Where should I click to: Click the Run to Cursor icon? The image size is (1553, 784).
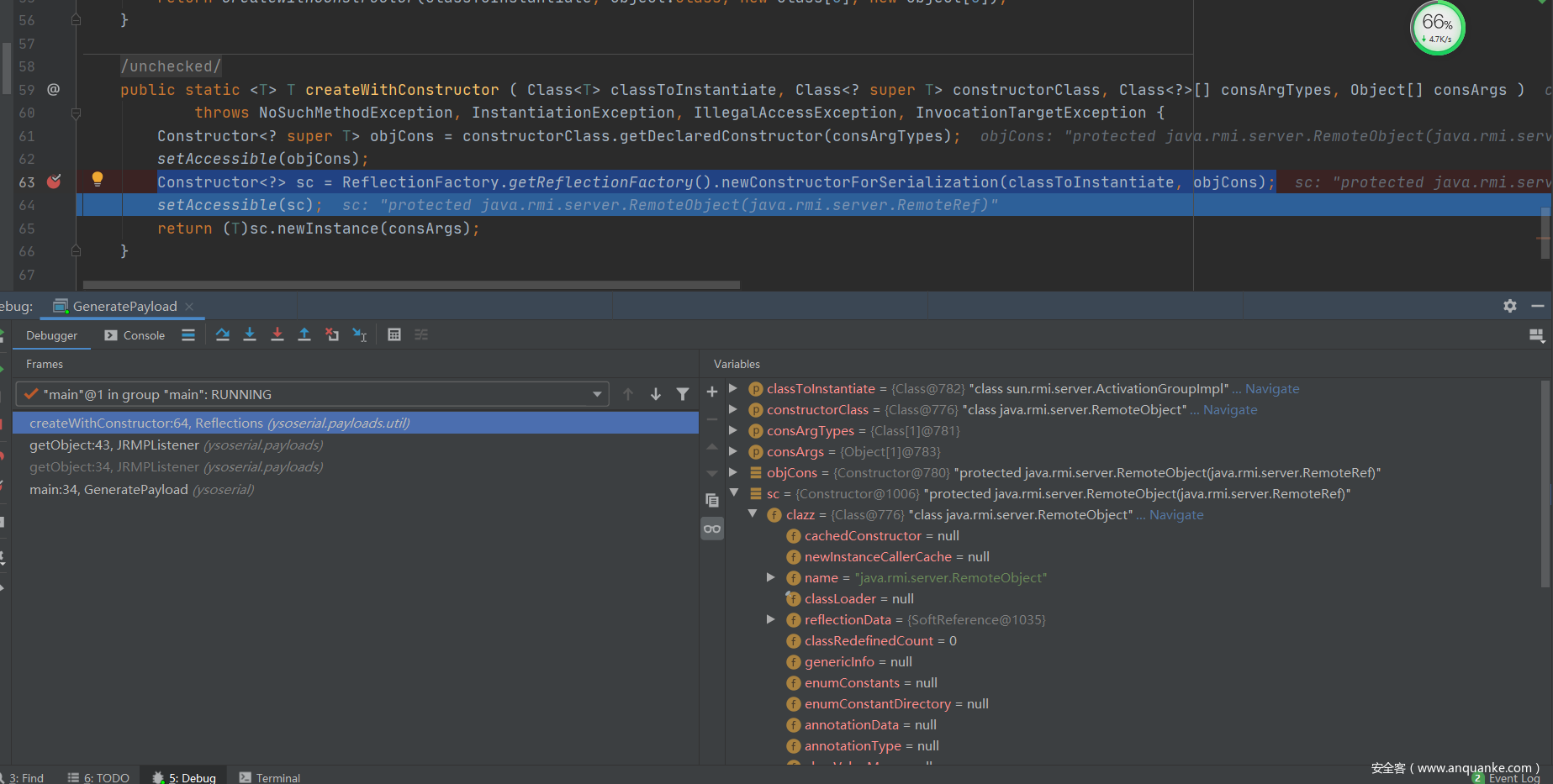tap(360, 335)
